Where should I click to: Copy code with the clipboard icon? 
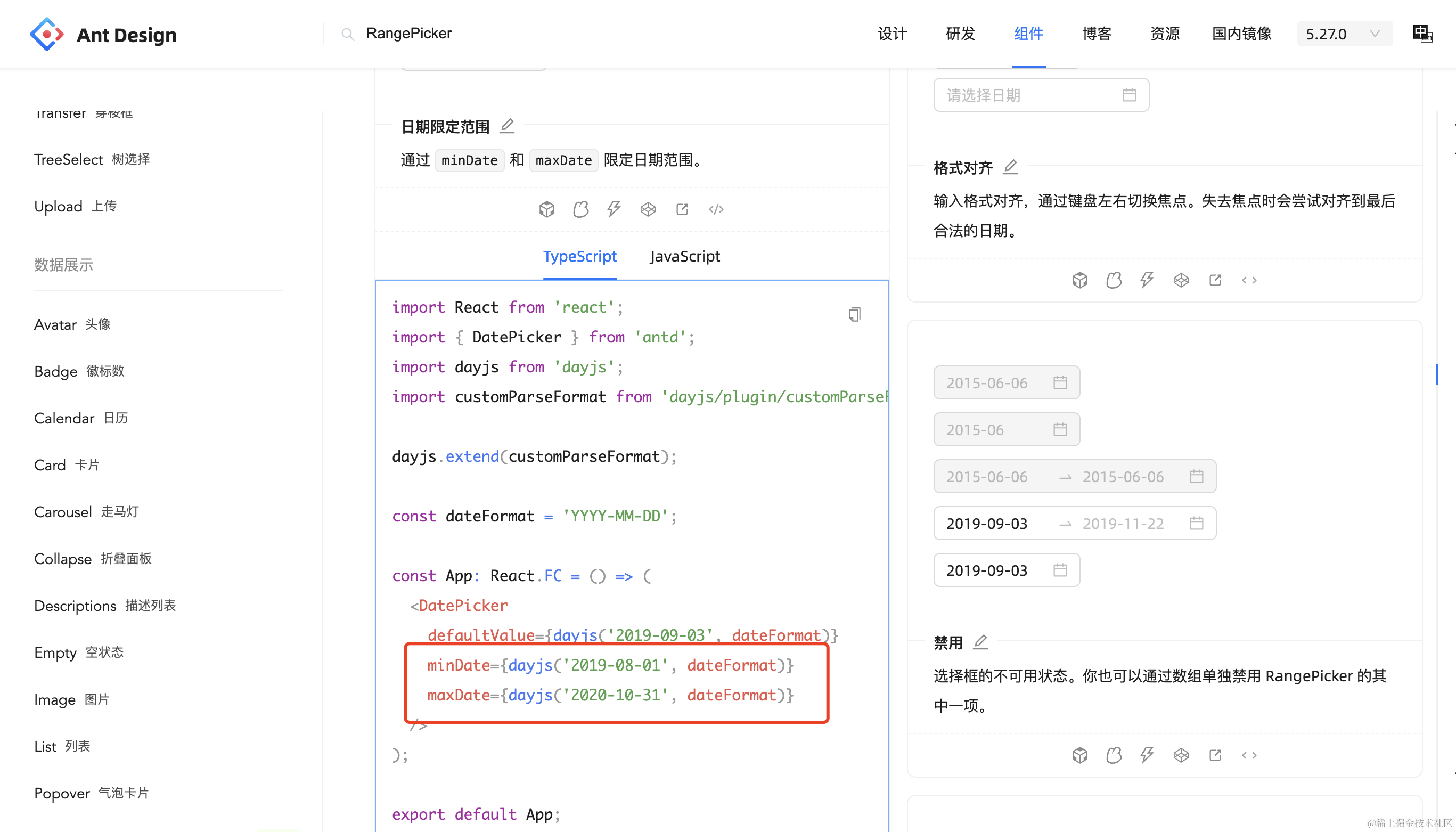pyautogui.click(x=854, y=314)
